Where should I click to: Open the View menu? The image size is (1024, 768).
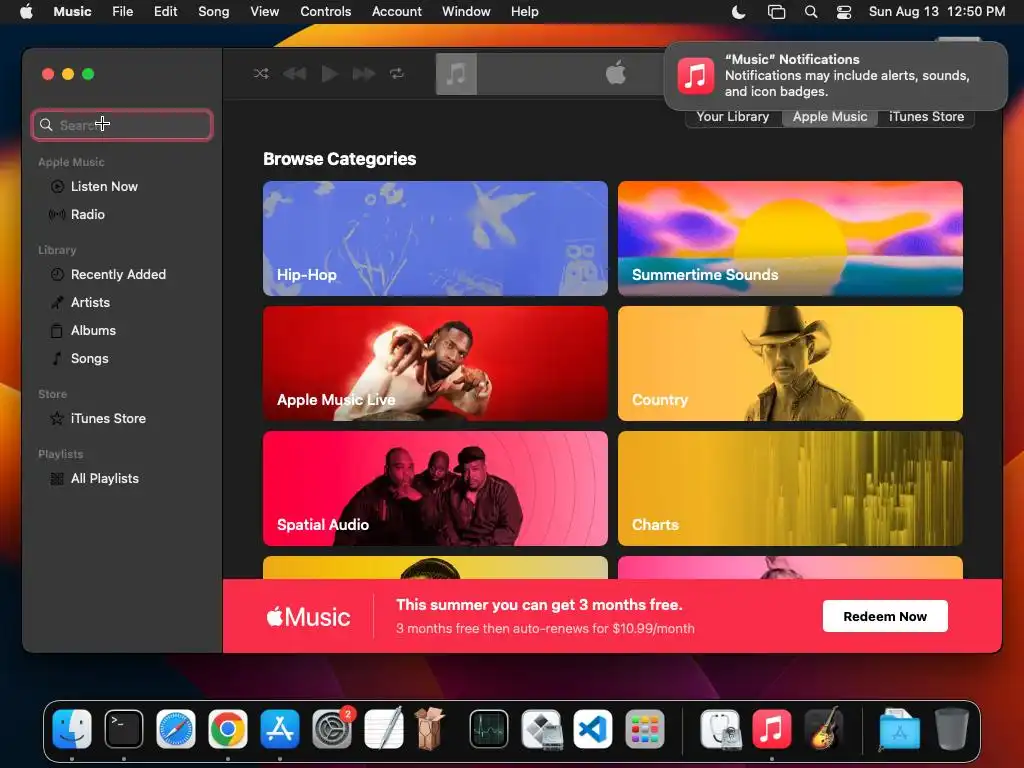point(264,12)
